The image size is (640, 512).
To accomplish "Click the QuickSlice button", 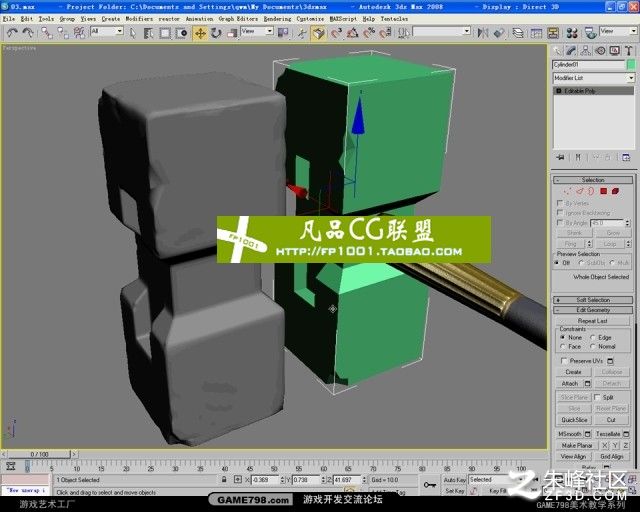I will (x=574, y=420).
